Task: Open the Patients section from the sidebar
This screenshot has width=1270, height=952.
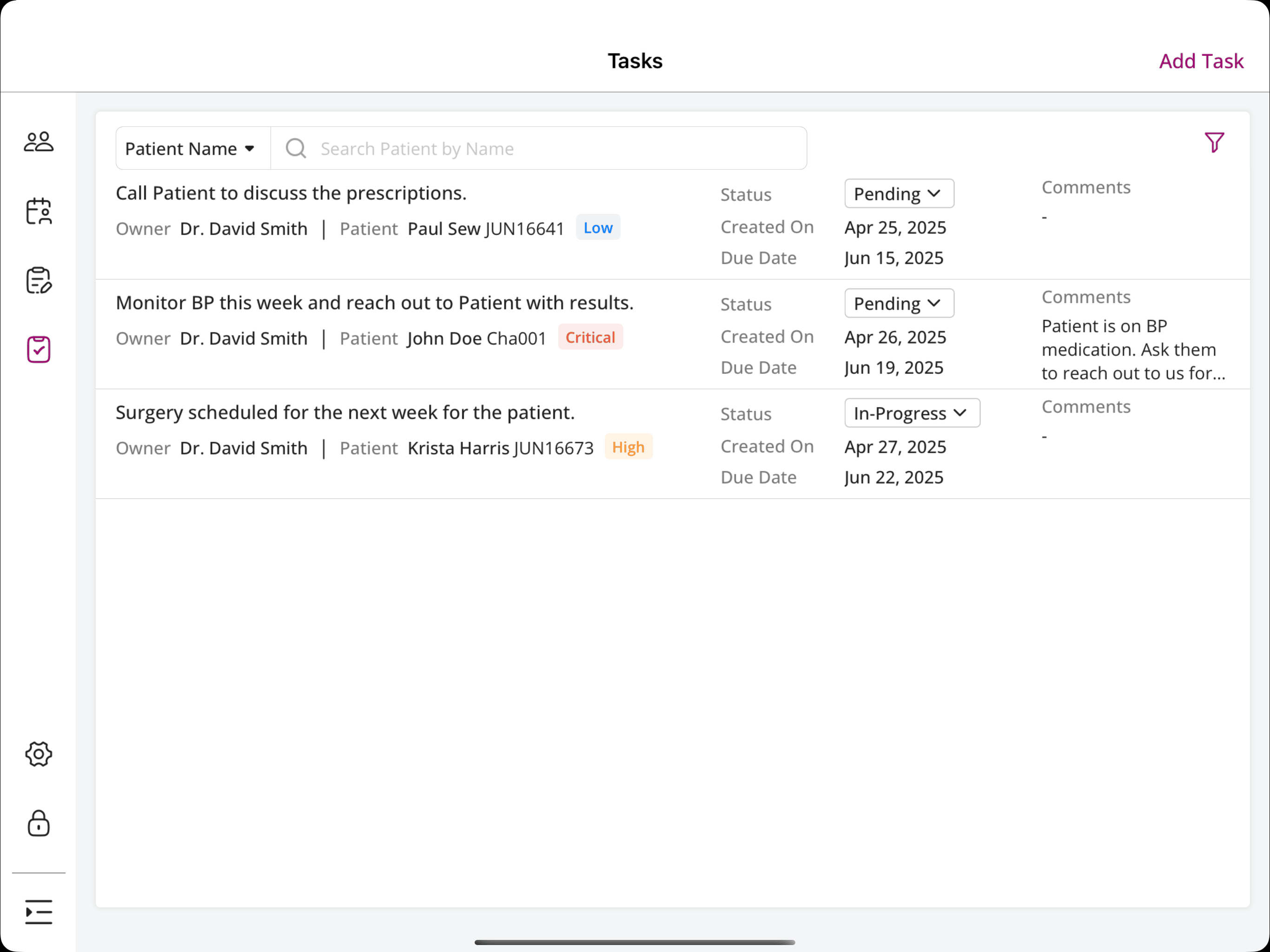Action: tap(38, 141)
